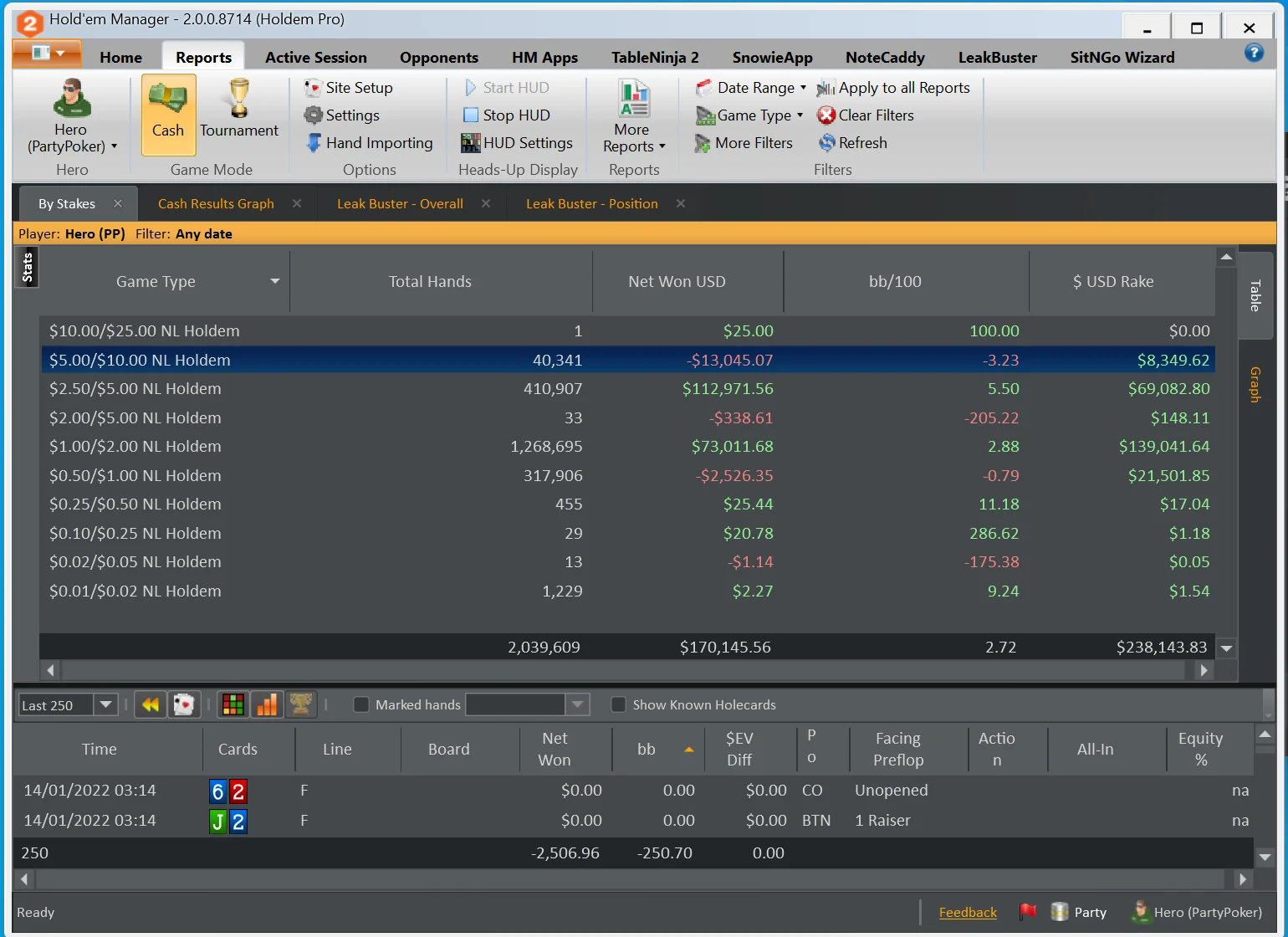Select the $1.00/$2.00 NL Holdem row
This screenshot has width=1288, height=937.
pyautogui.click(x=627, y=447)
